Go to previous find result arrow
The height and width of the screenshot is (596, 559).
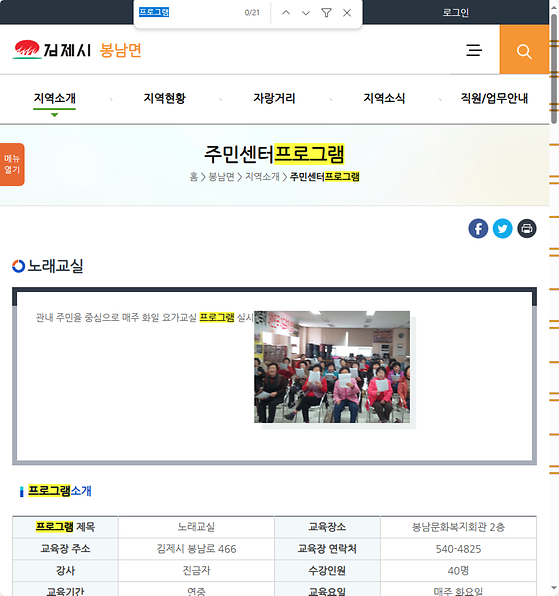tap(286, 13)
